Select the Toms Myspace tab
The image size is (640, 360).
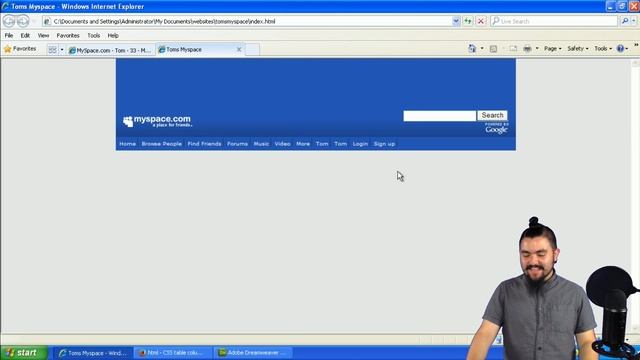tap(196, 49)
